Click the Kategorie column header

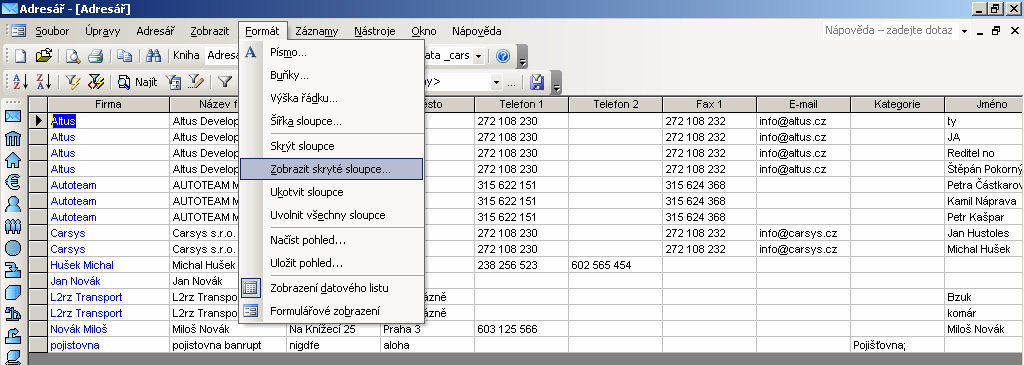[x=897, y=104]
